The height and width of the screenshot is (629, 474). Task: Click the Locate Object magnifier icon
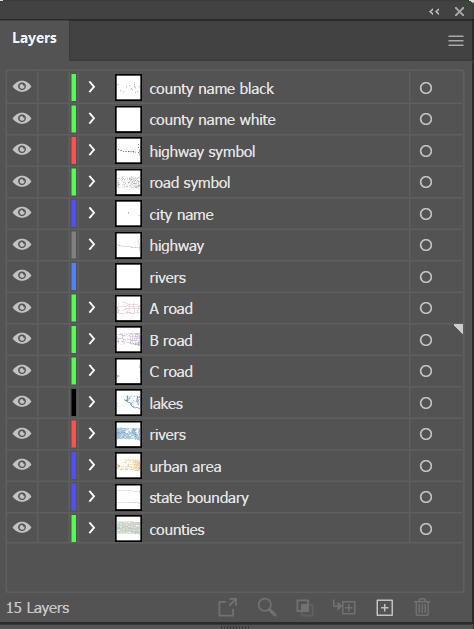pos(267,607)
